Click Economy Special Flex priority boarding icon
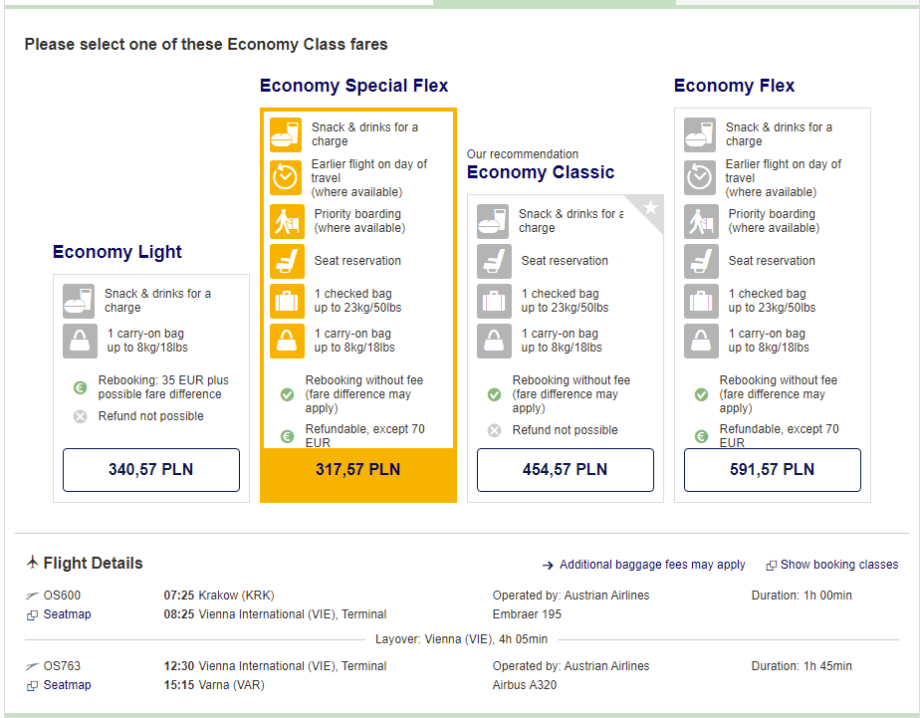Viewport: 920px width, 718px height. 286,220
